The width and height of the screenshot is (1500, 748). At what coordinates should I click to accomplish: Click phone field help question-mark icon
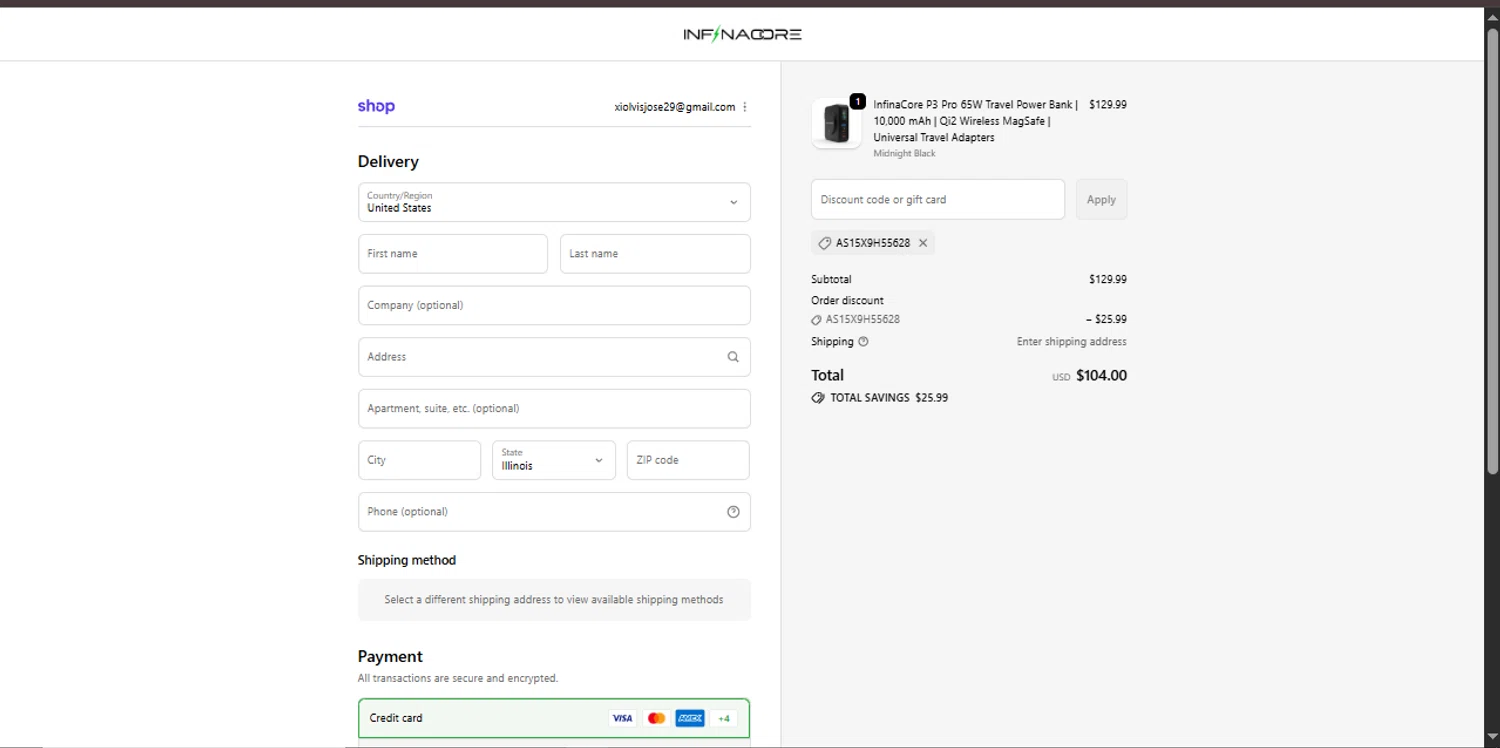click(733, 512)
